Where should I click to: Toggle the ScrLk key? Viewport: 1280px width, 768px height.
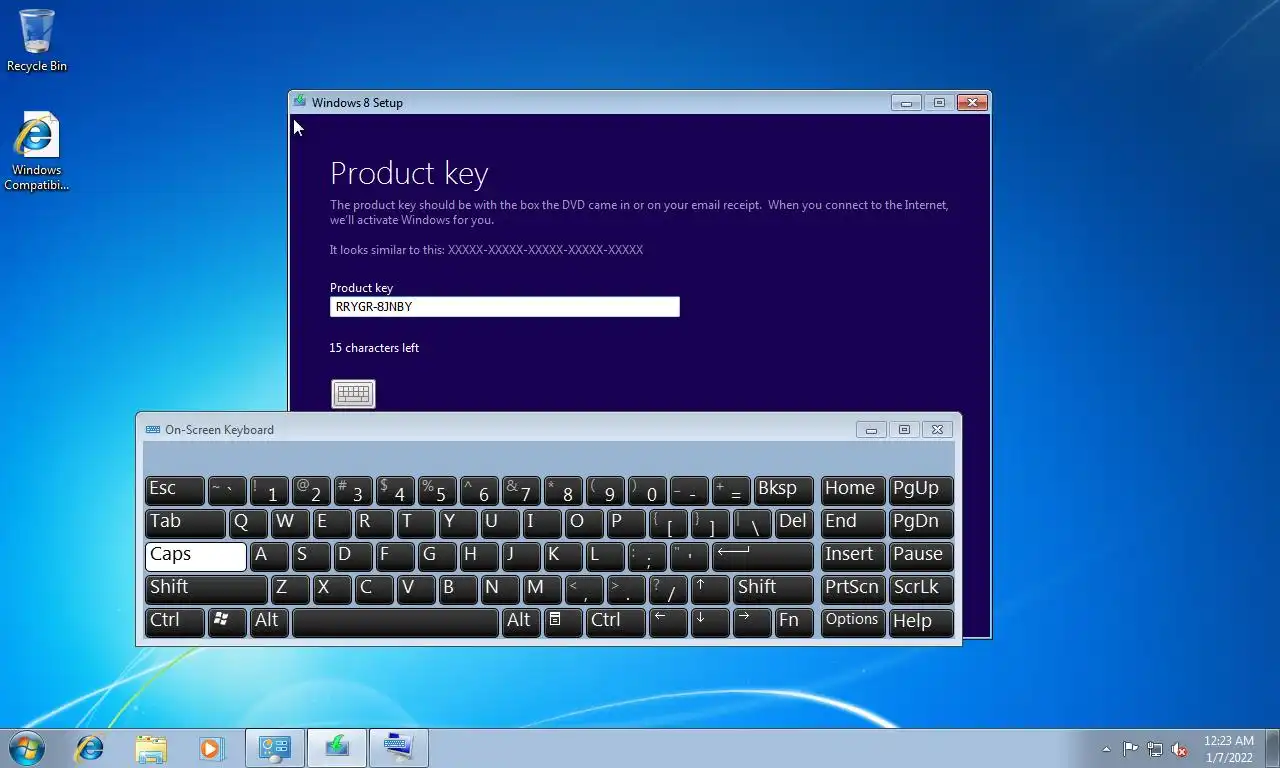pos(921,589)
